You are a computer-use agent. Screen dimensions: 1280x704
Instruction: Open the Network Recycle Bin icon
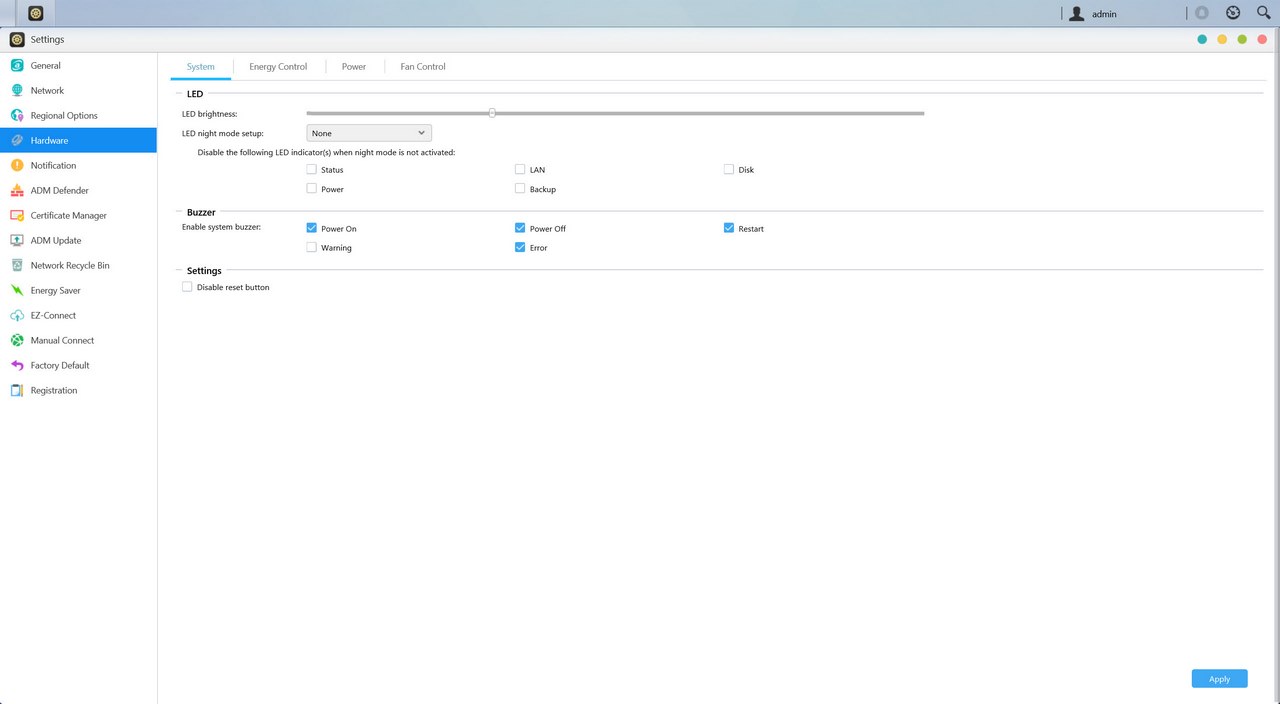[x=17, y=265]
